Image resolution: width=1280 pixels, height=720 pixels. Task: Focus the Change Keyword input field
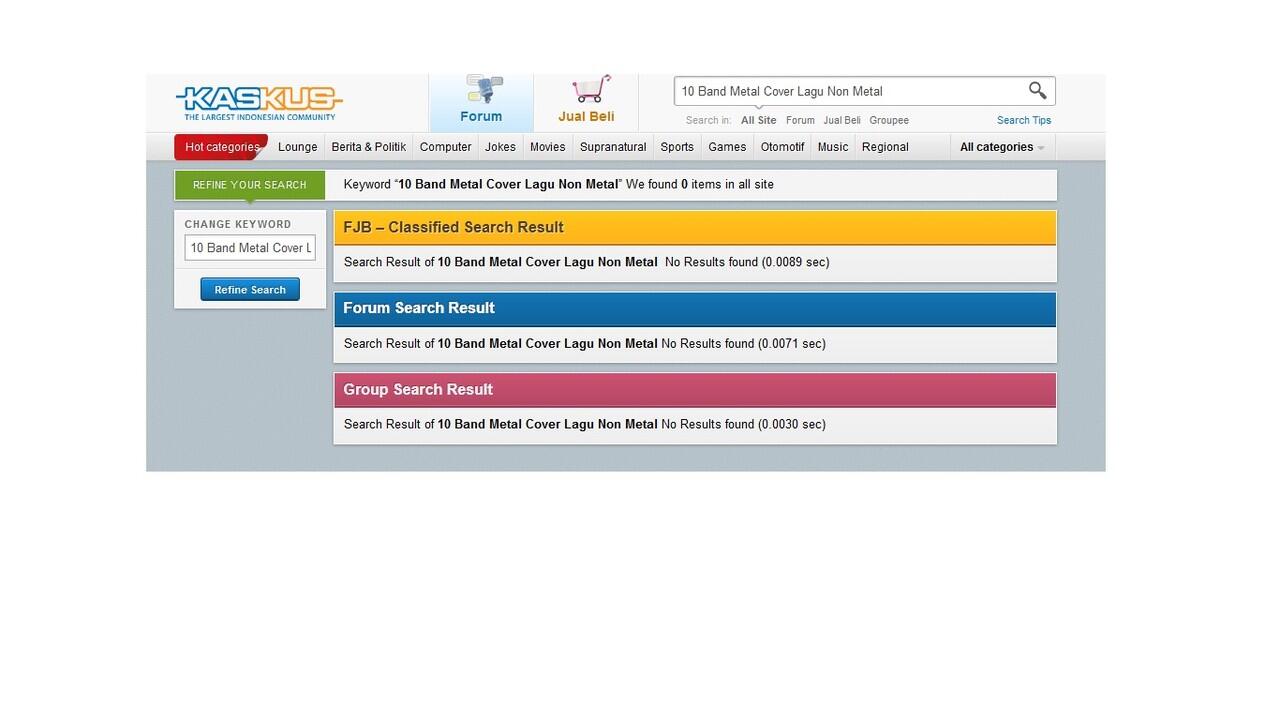click(250, 248)
